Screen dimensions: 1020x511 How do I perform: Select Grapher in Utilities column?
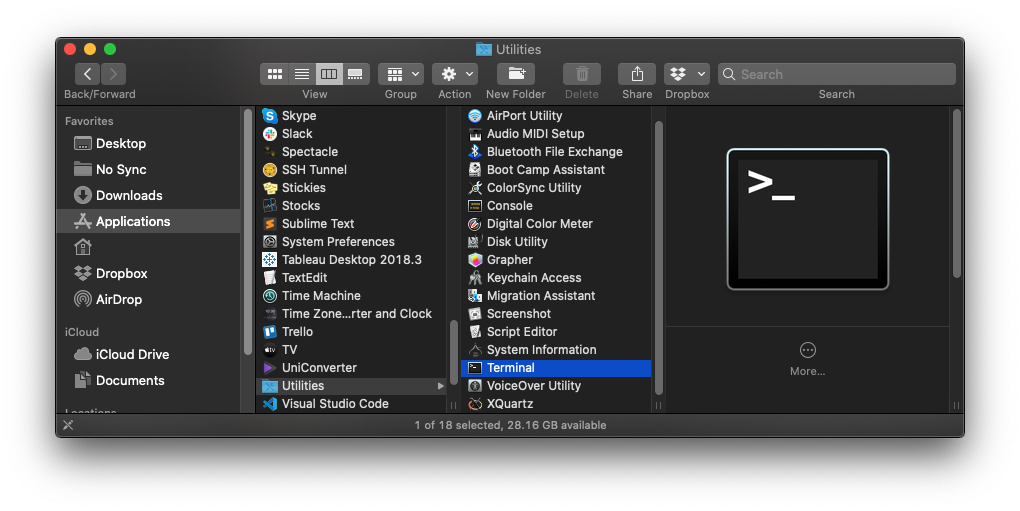556,259
